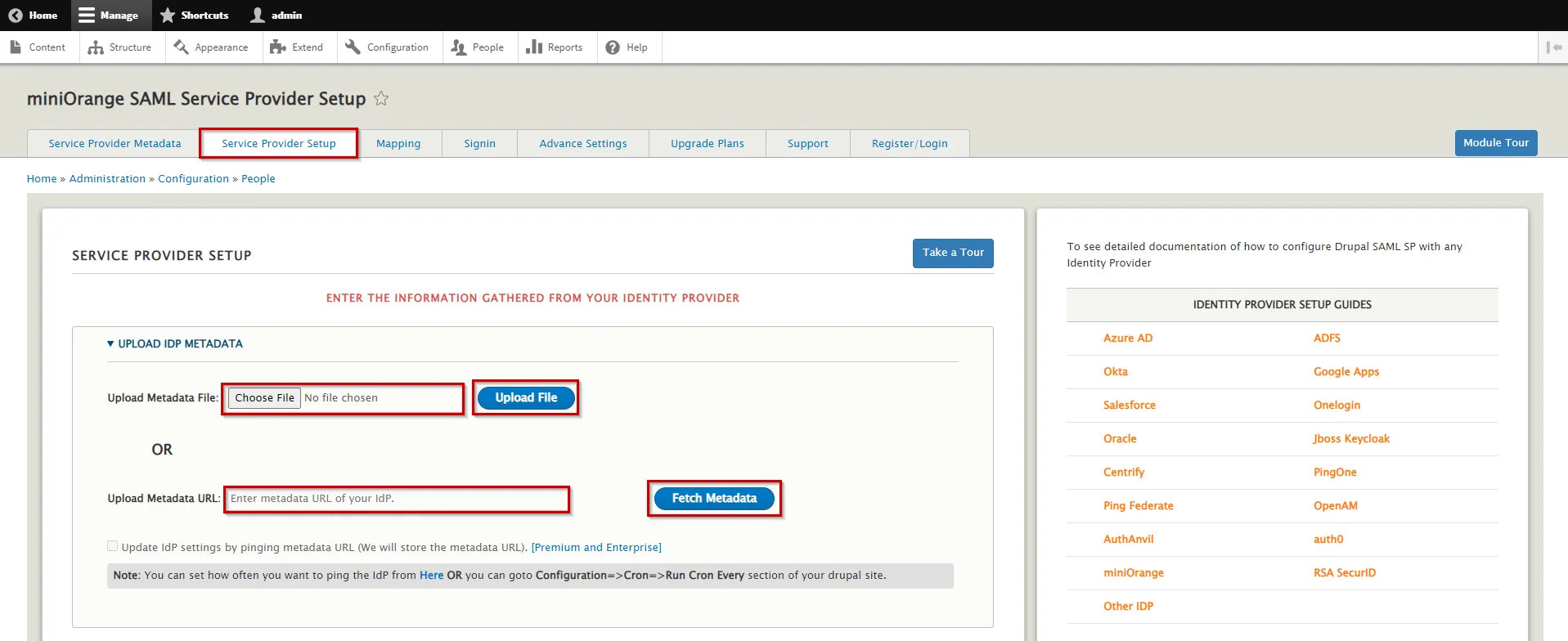This screenshot has width=1568, height=641.
Task: Open ADFS setup guide
Action: click(x=1327, y=338)
